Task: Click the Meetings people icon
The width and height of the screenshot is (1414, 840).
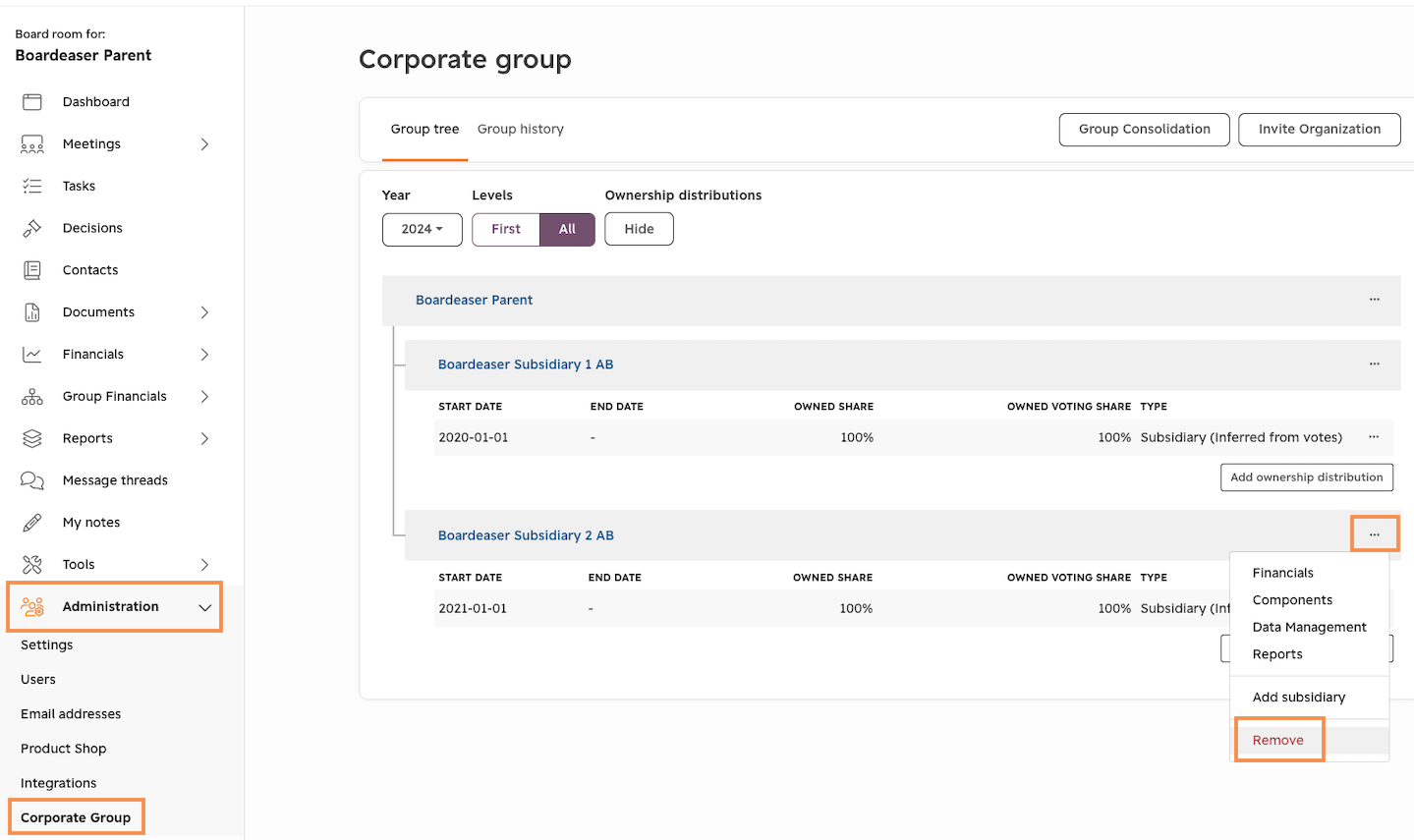Action: 32,144
